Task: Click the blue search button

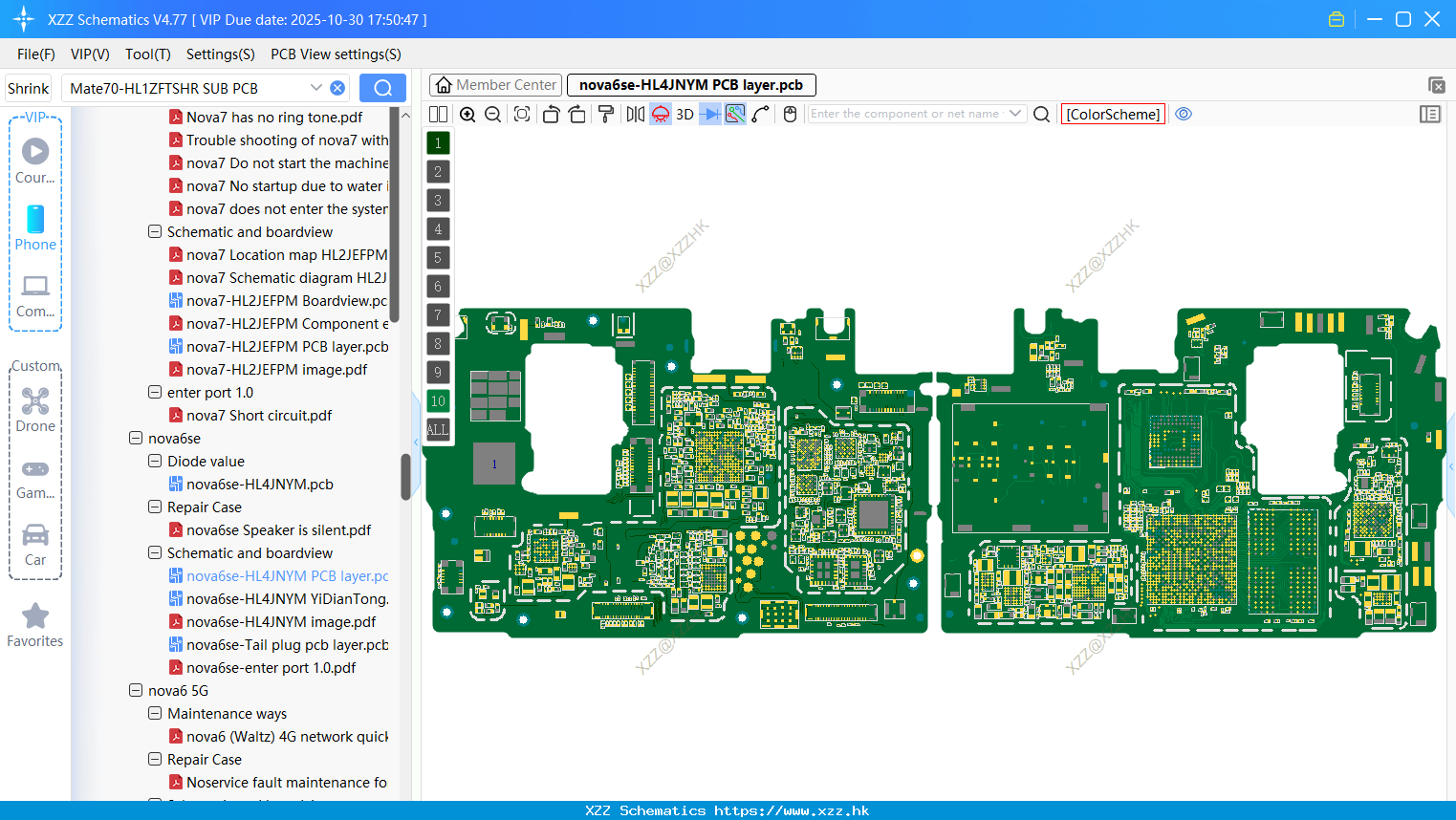Action: coord(382,88)
